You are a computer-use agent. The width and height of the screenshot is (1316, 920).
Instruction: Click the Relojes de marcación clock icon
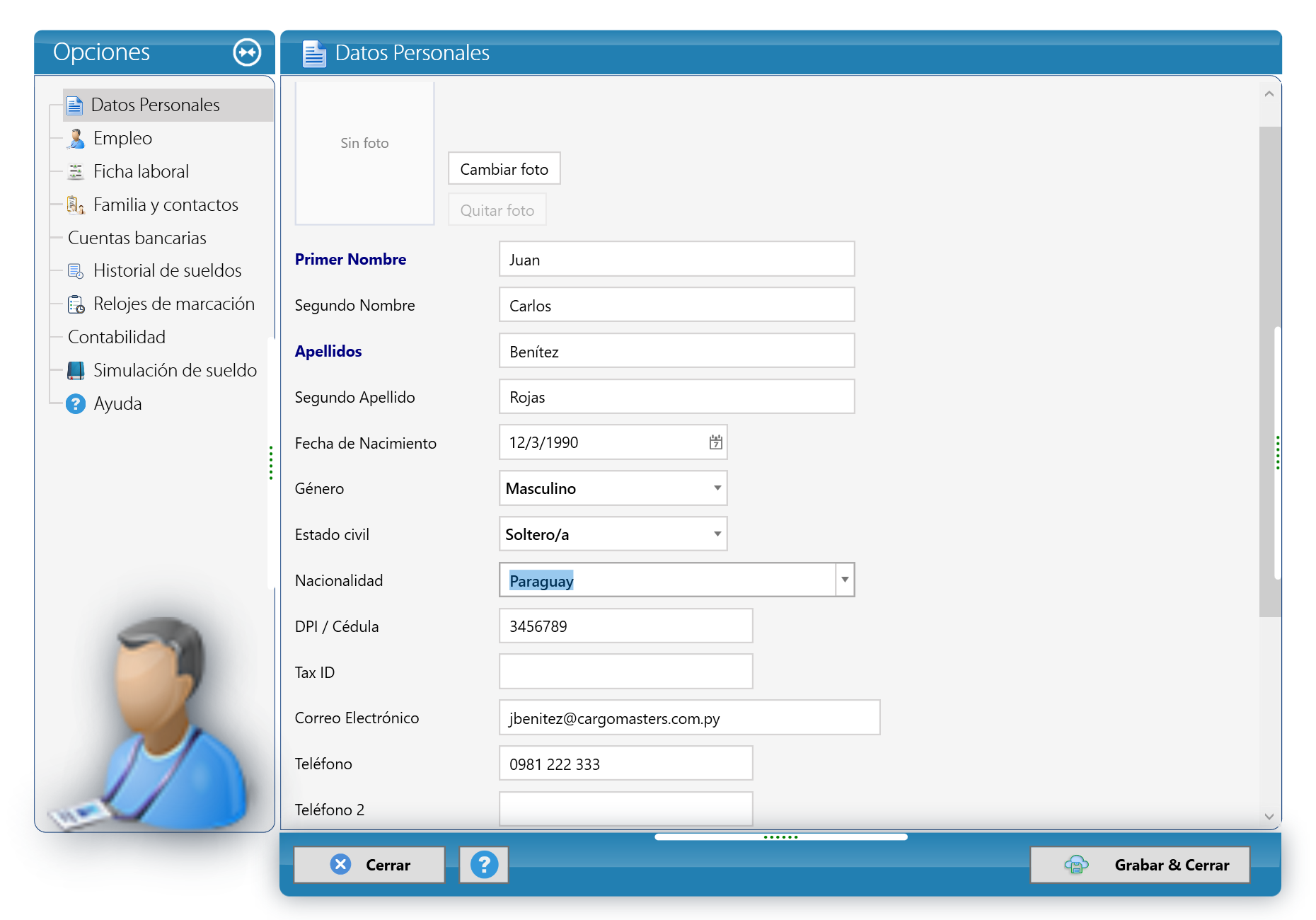[x=76, y=304]
